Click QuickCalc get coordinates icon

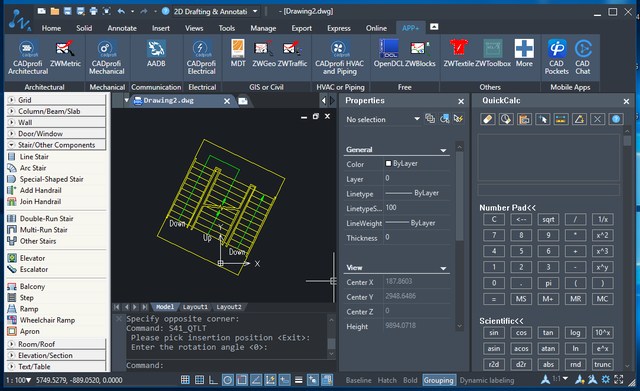(x=542, y=119)
